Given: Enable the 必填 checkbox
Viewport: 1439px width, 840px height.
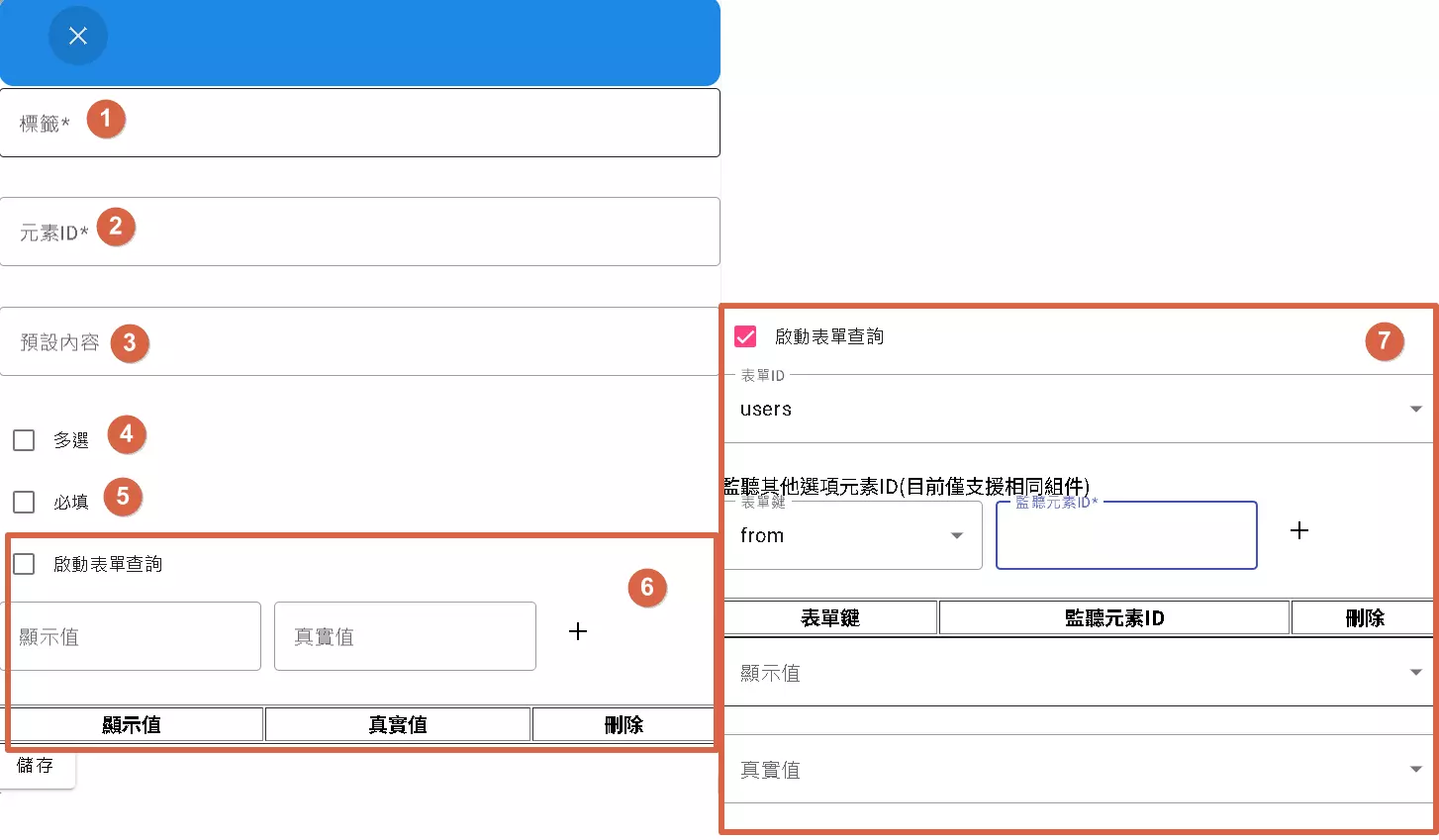Looking at the screenshot, I should point(23,502).
